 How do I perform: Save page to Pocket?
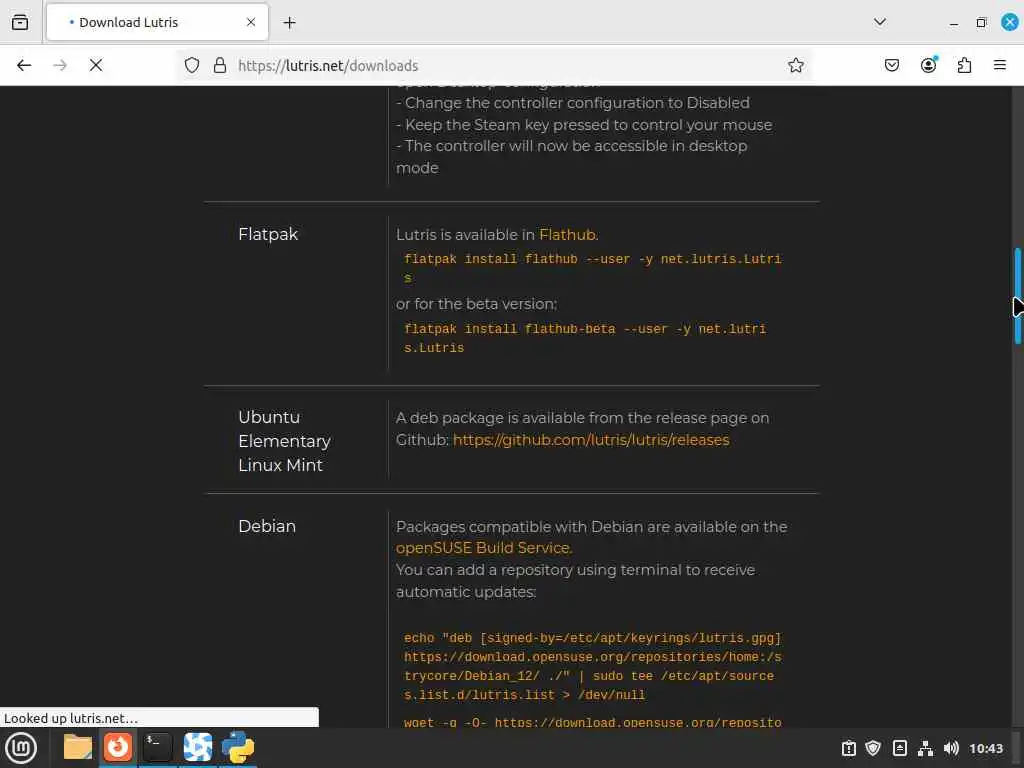coord(891,65)
